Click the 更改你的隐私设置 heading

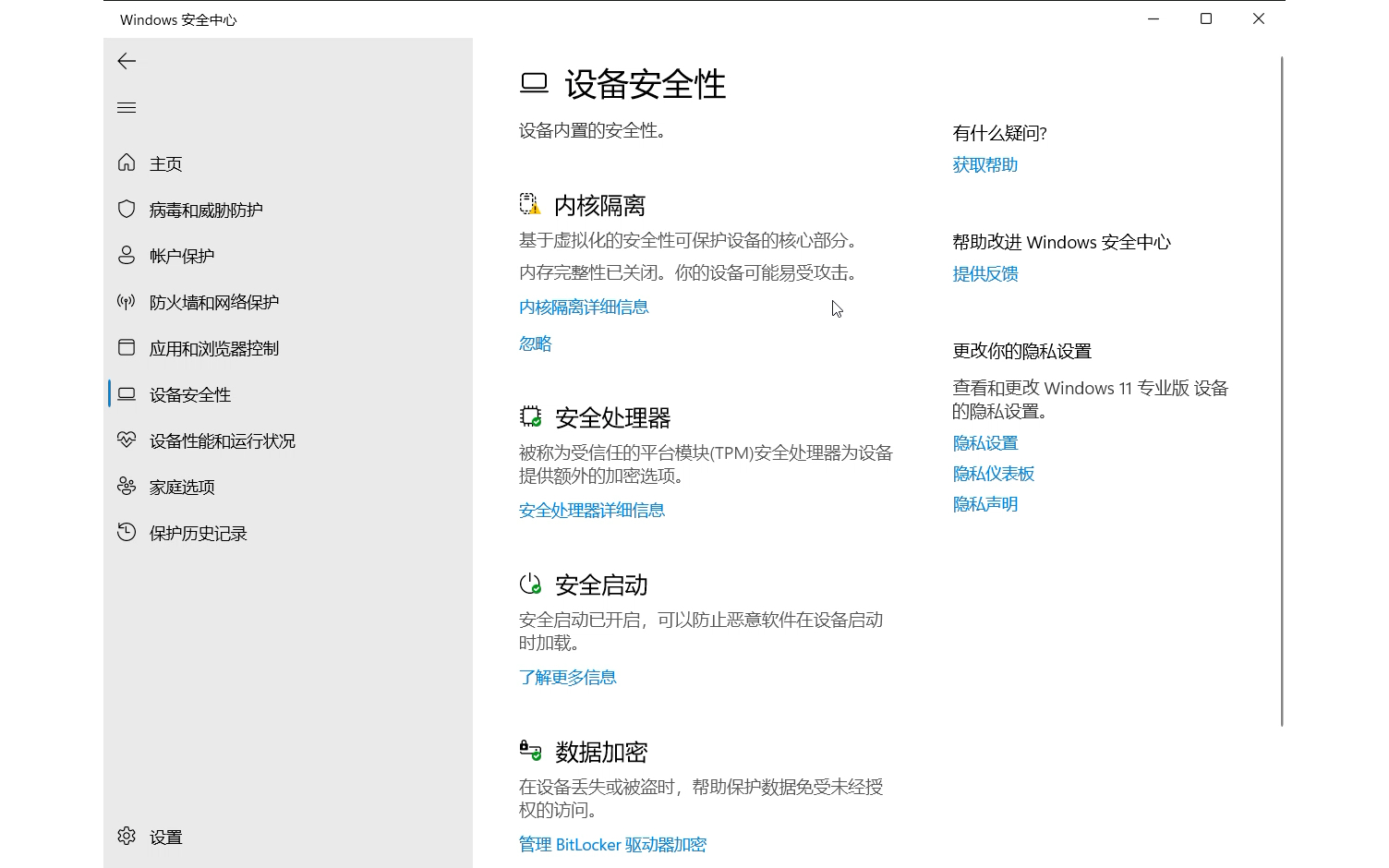coord(1022,351)
